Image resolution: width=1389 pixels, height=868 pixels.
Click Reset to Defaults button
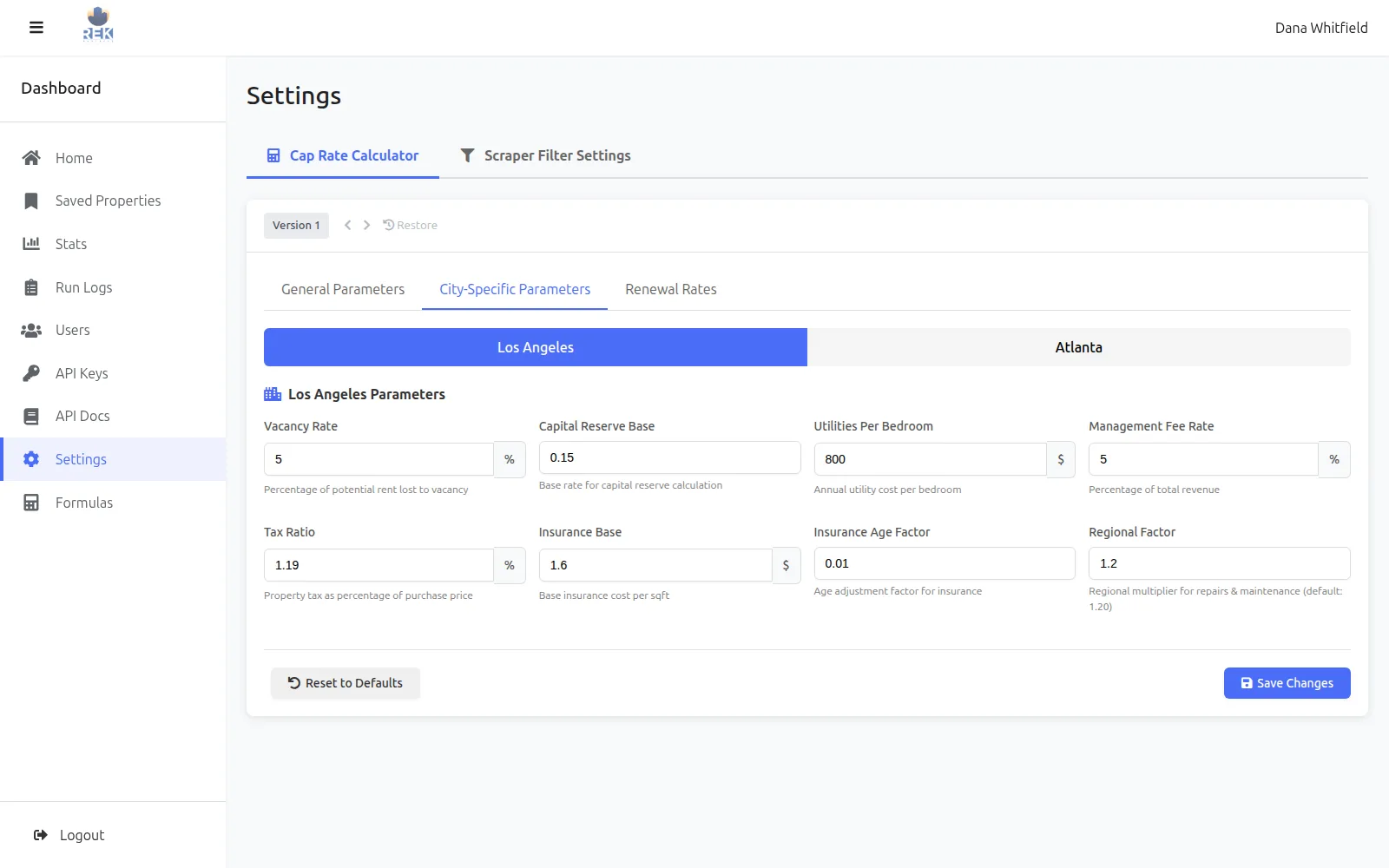click(x=346, y=683)
